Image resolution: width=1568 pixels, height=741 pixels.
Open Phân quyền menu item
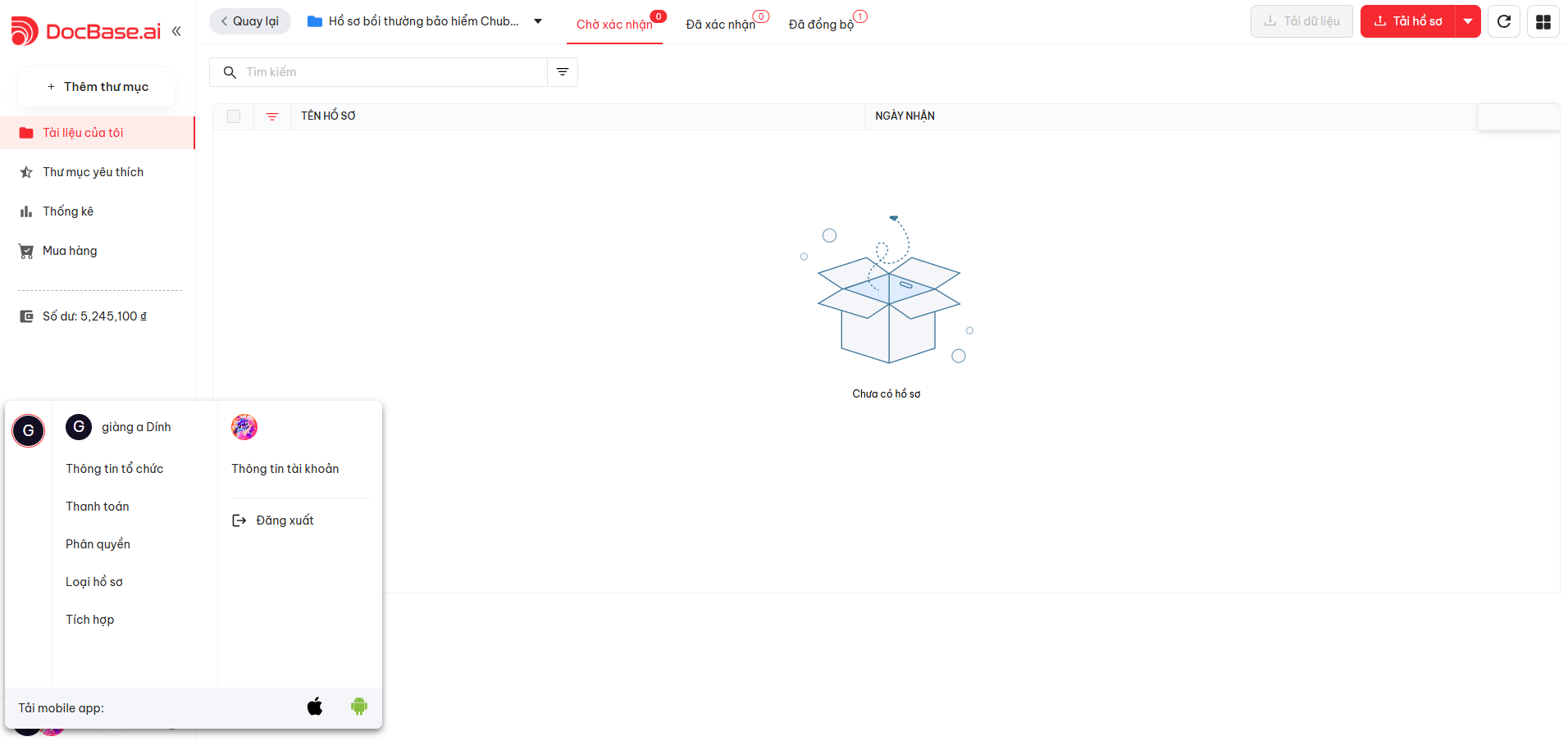click(98, 544)
